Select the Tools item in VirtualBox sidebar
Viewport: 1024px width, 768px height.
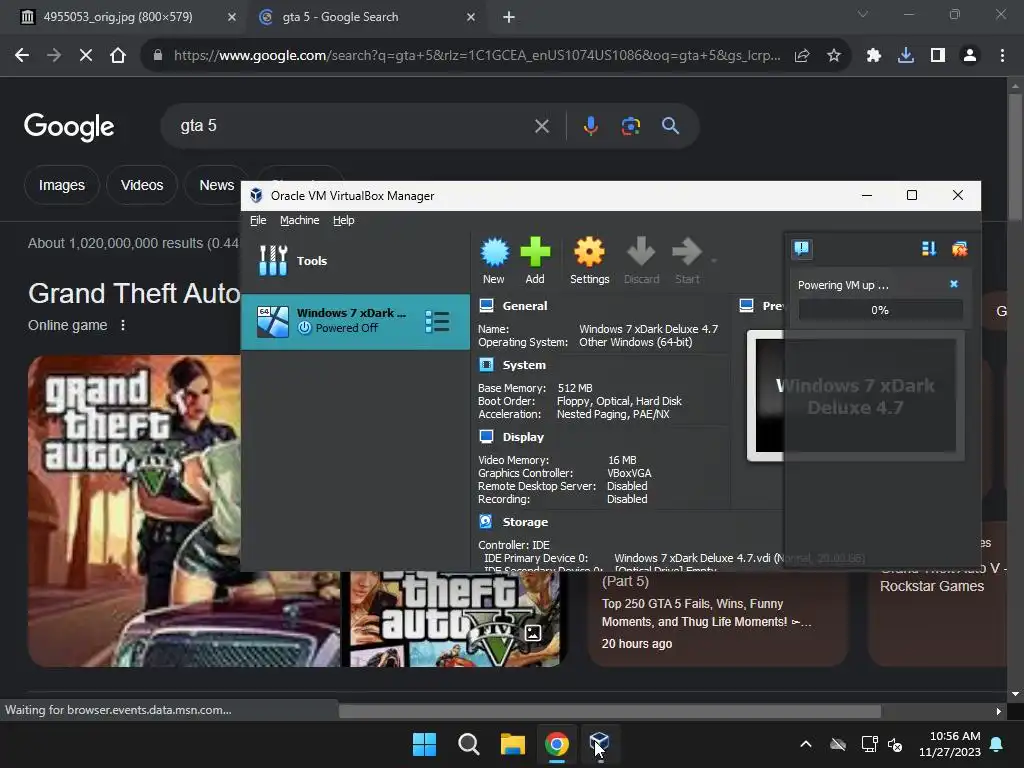[x=355, y=261]
